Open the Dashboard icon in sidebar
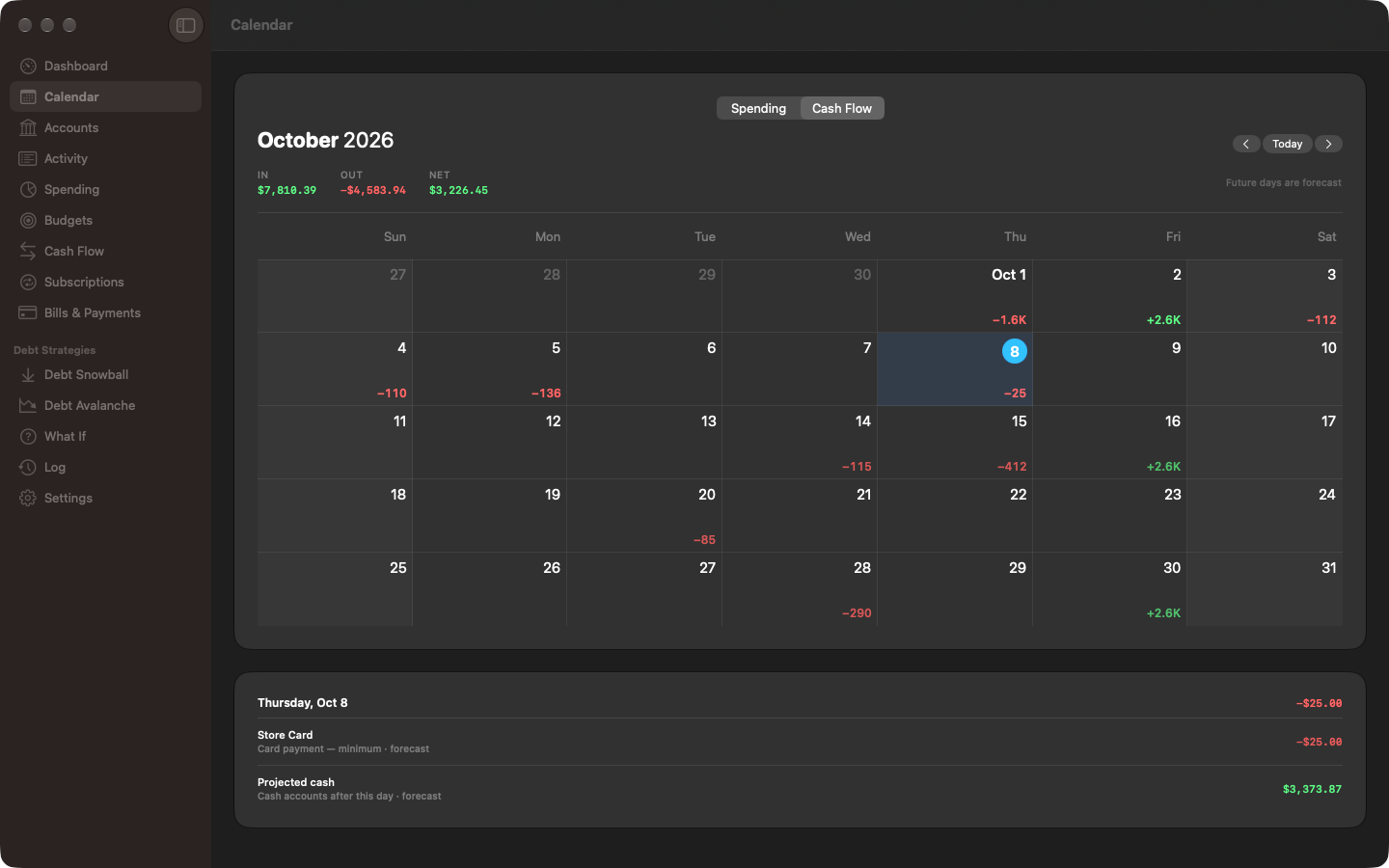1389x868 pixels. click(x=28, y=66)
